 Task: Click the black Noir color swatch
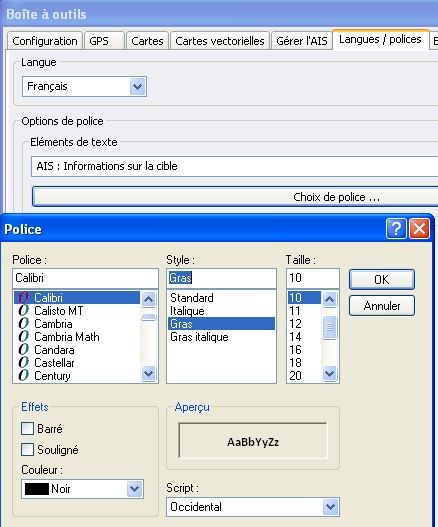pyautogui.click(x=37, y=489)
